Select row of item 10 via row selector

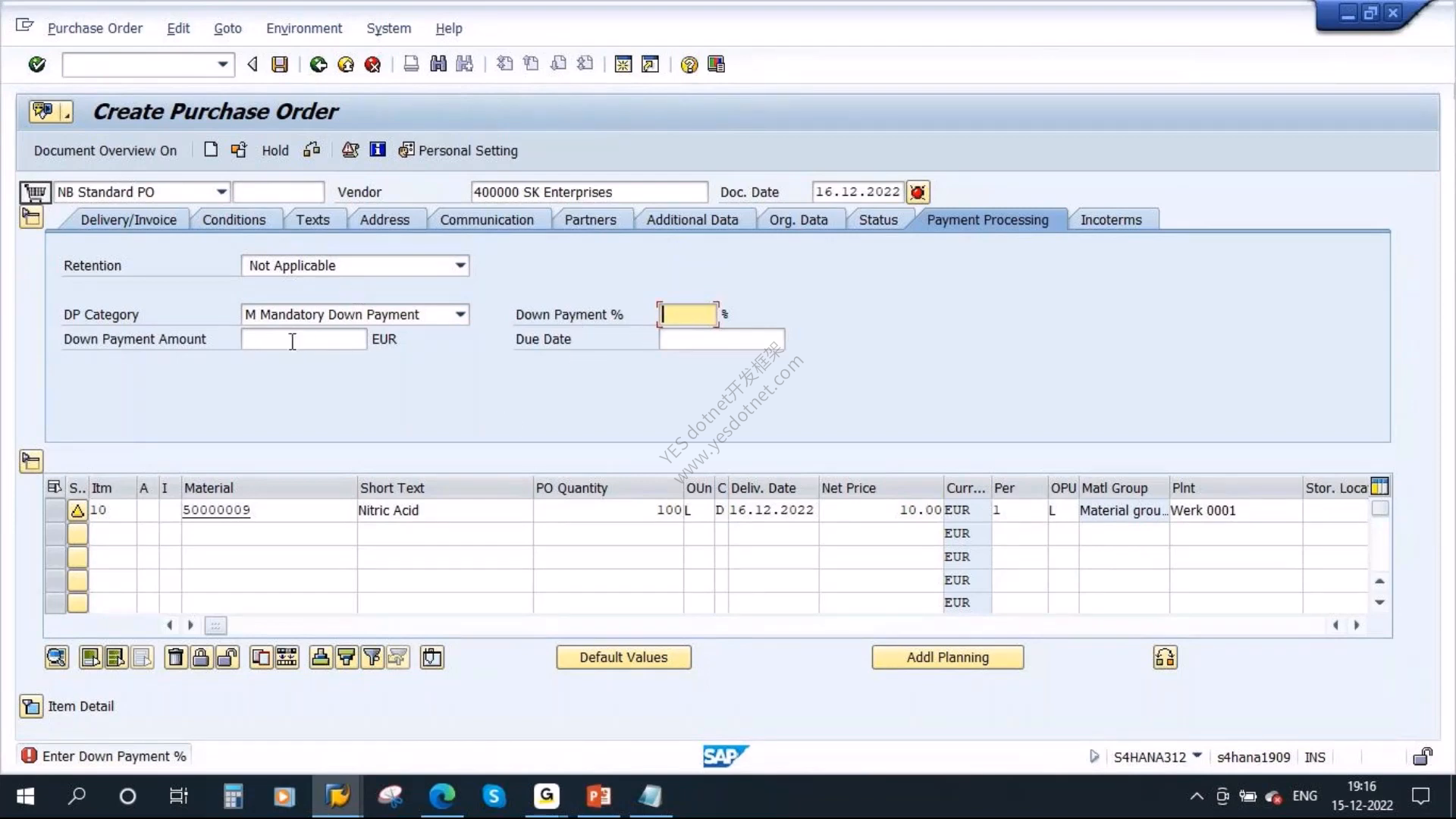(55, 510)
